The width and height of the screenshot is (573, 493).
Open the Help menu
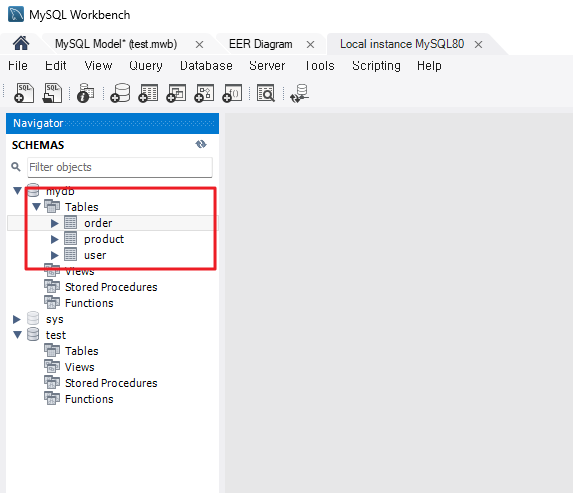429,66
